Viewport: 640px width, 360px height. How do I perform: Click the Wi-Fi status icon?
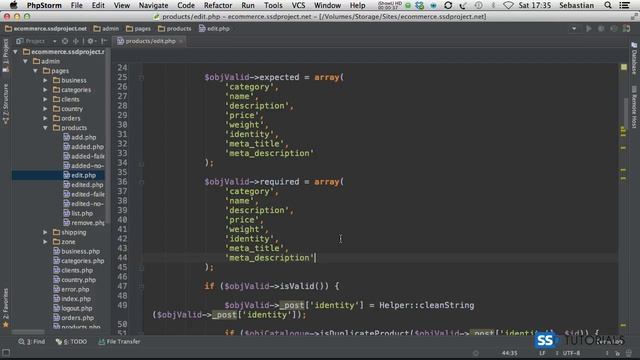(x=508, y=5)
